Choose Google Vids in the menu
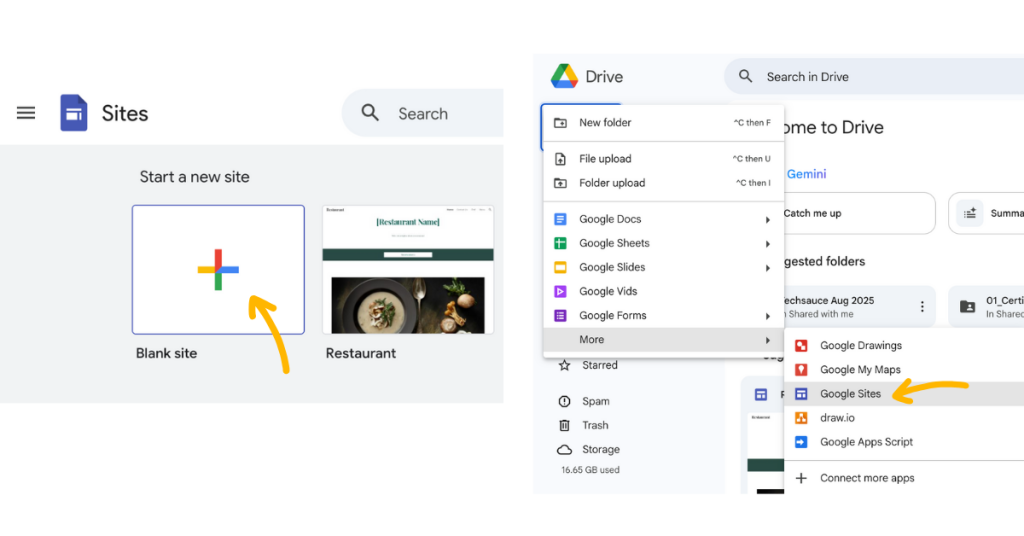This screenshot has width=1024, height=536. 663,291
